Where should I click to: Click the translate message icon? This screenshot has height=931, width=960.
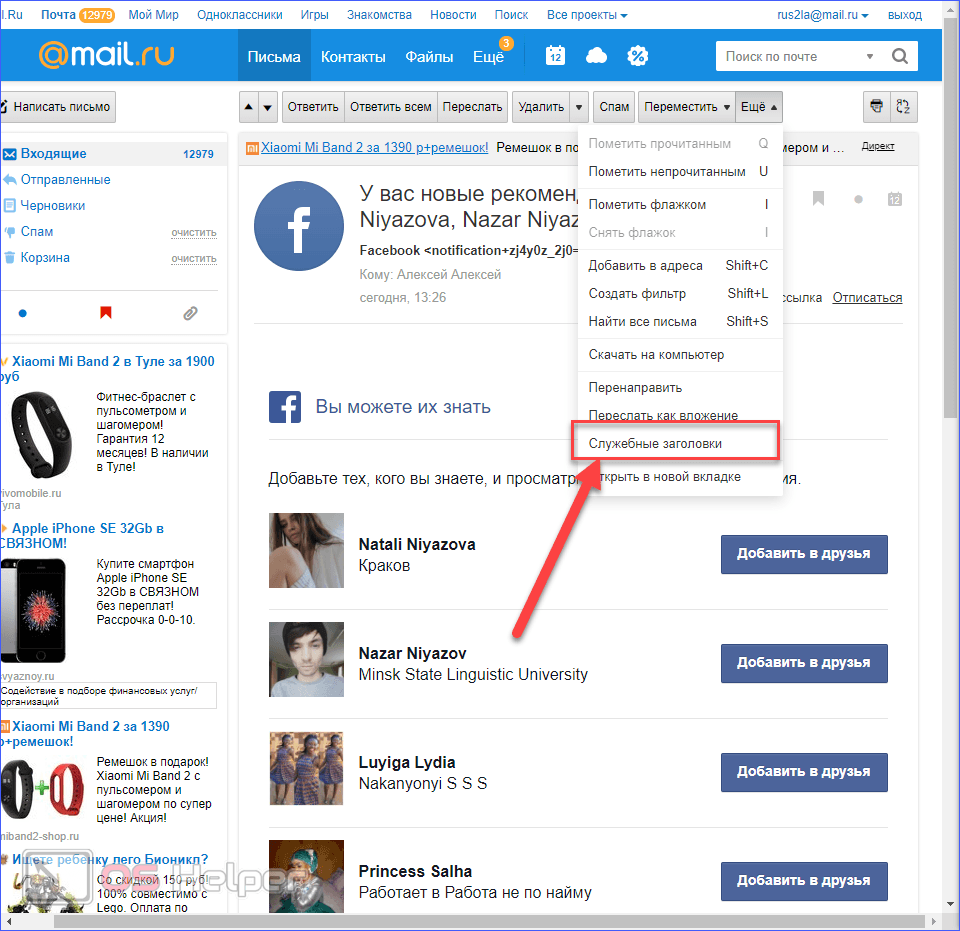(x=902, y=106)
